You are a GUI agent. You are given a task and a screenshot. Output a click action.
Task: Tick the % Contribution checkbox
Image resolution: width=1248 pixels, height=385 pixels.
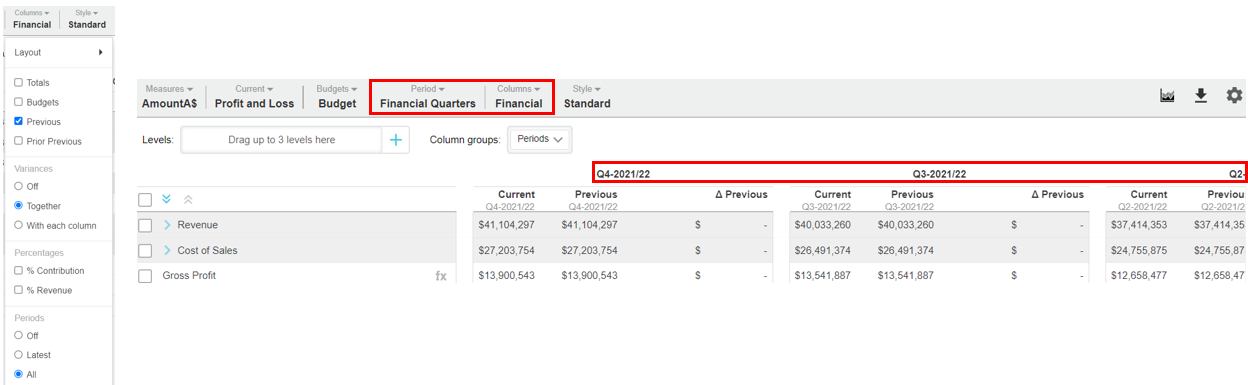coord(18,271)
